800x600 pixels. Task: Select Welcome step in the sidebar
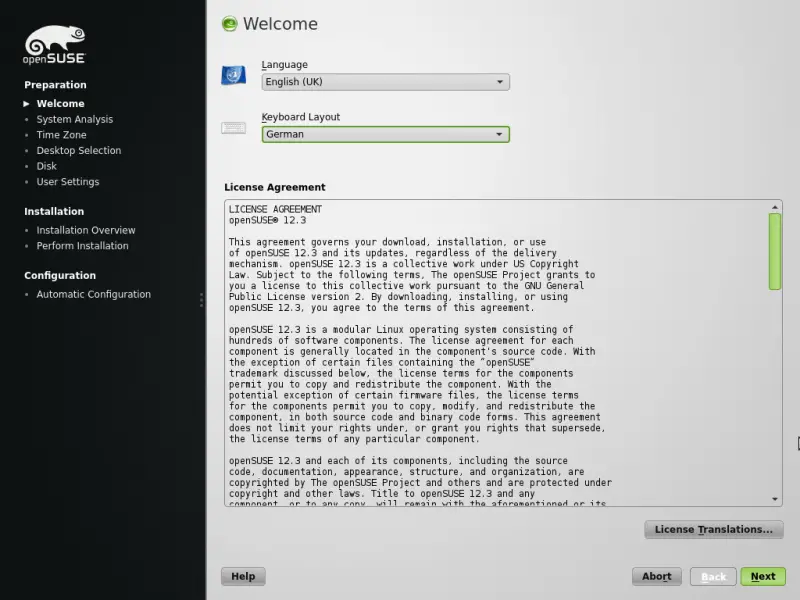click(60, 104)
